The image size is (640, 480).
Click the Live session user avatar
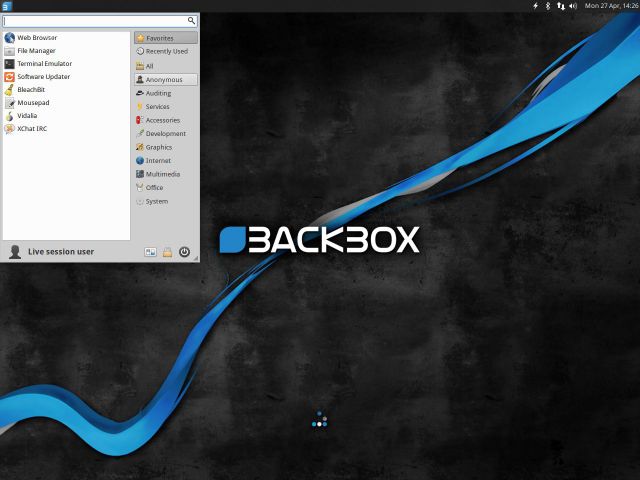[15, 252]
